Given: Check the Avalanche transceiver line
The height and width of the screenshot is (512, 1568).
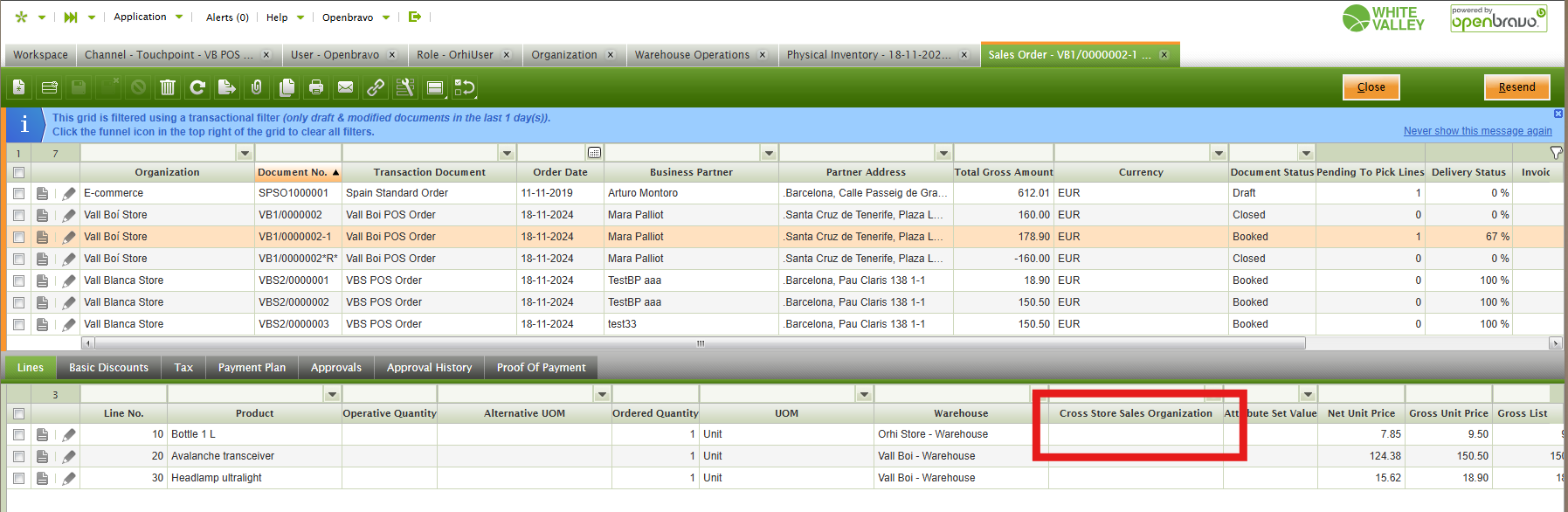Looking at the screenshot, I should click(x=18, y=456).
